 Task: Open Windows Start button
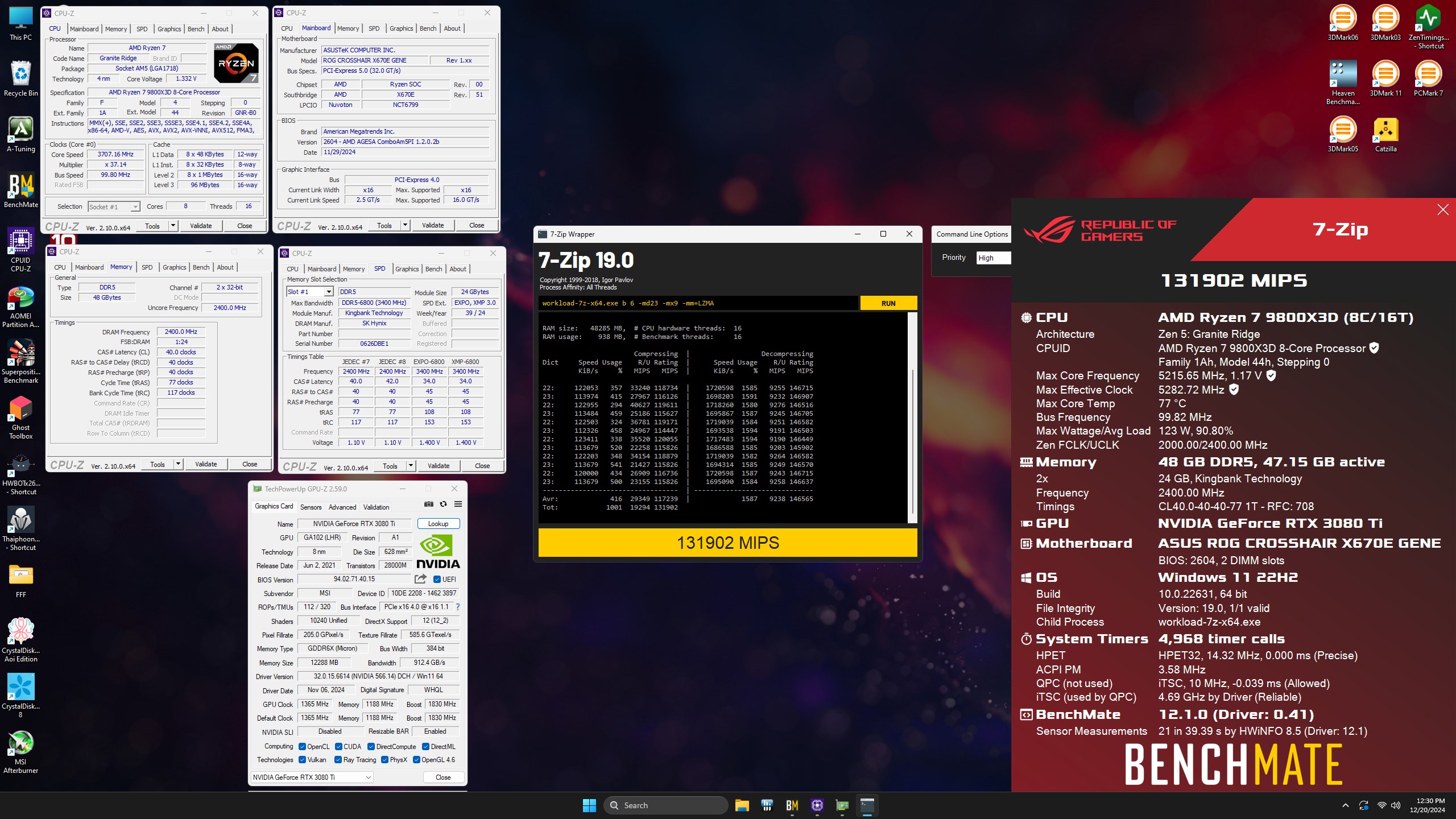click(589, 805)
